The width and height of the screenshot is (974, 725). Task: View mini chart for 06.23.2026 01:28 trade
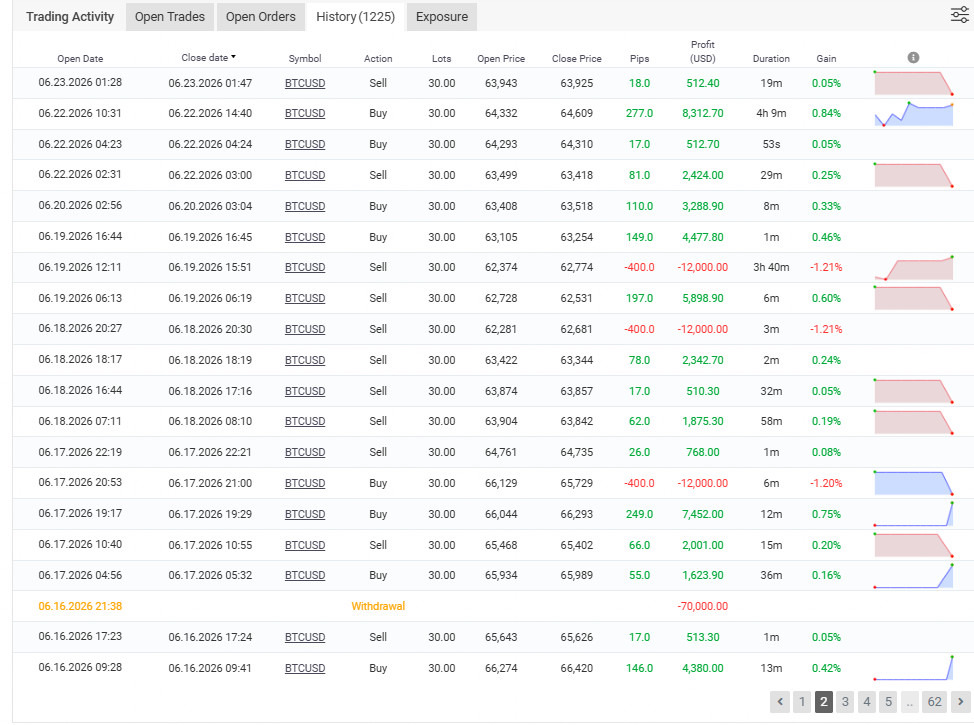913,83
